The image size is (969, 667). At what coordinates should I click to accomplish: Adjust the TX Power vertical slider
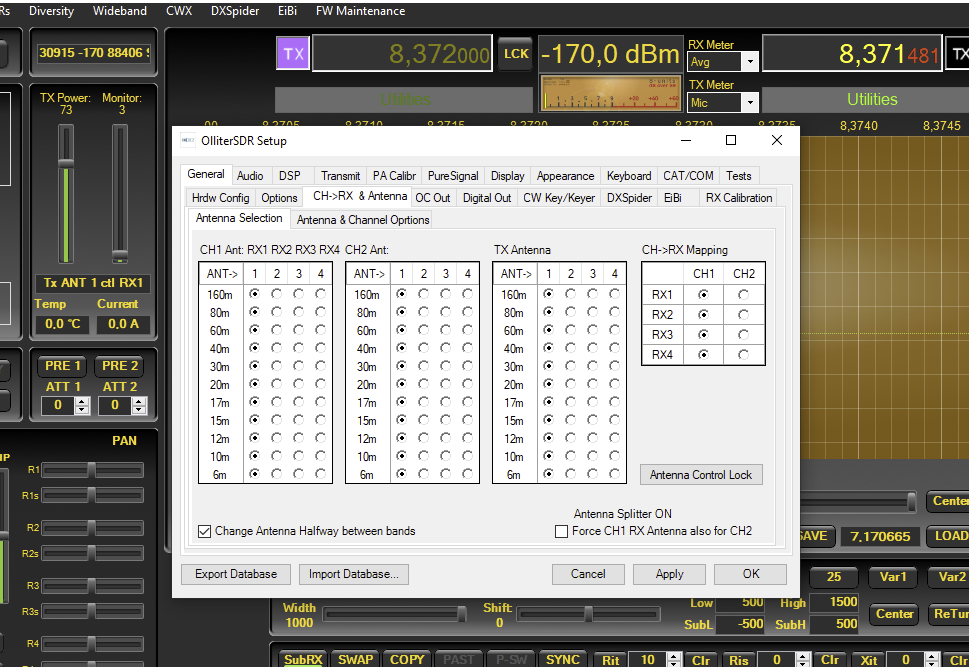pos(66,195)
